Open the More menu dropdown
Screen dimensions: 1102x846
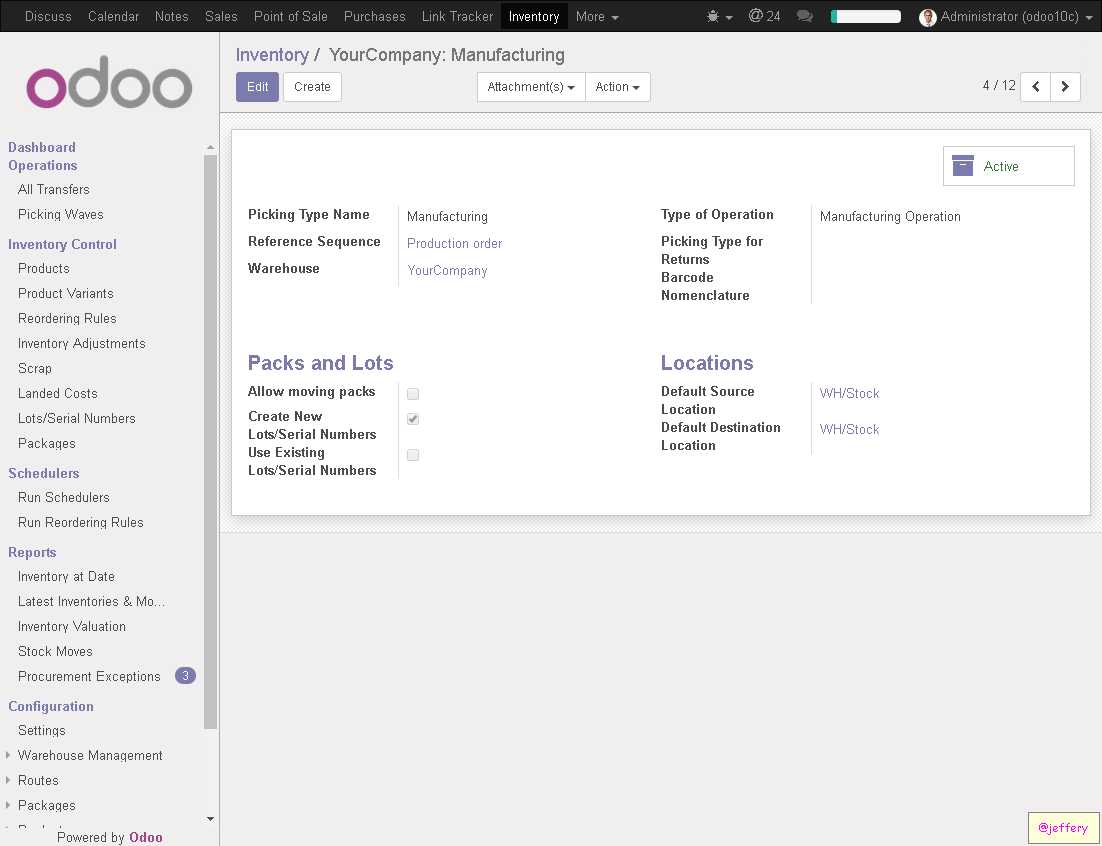pyautogui.click(x=597, y=16)
